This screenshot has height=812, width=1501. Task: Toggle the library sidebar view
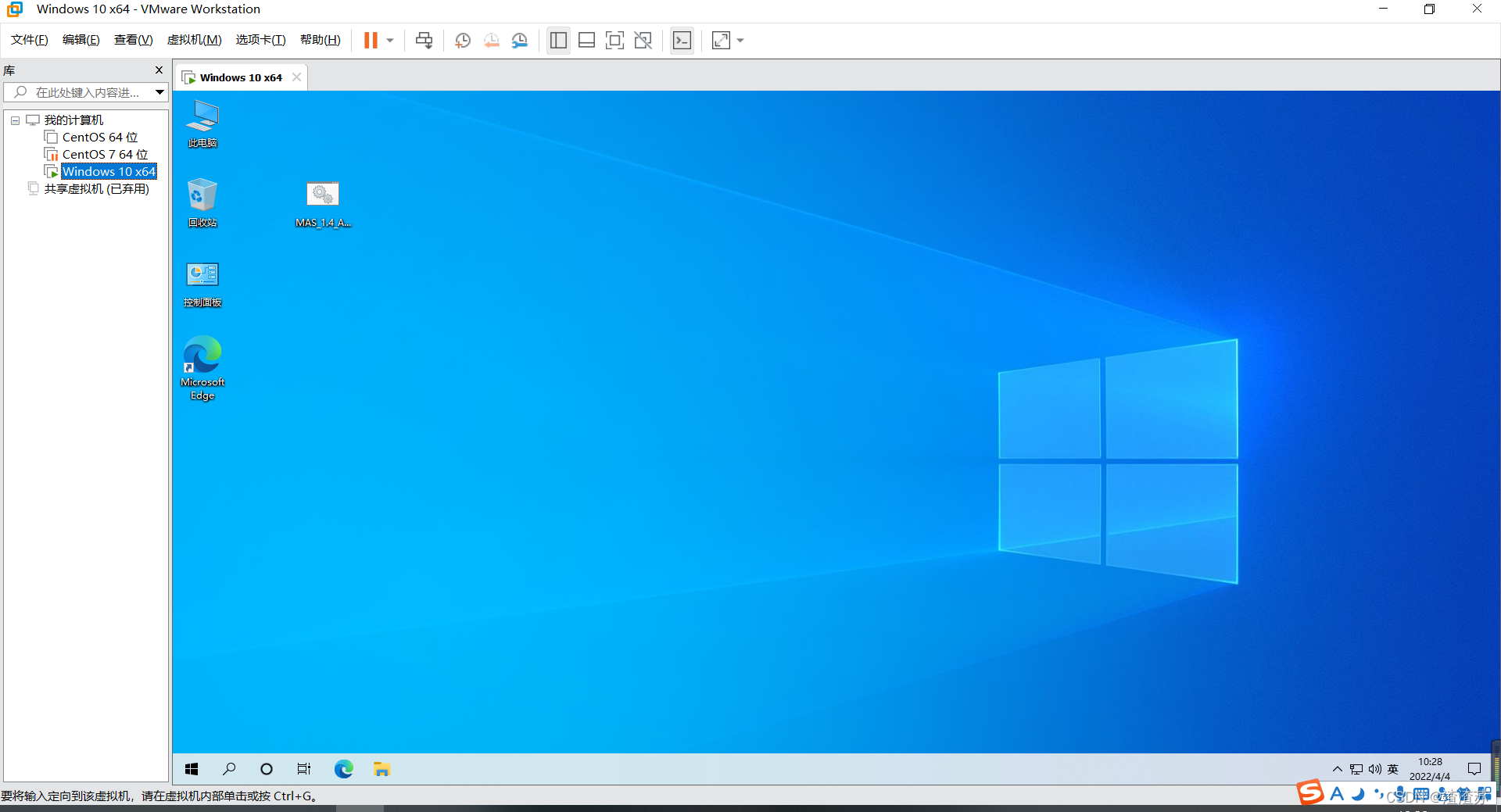click(558, 41)
